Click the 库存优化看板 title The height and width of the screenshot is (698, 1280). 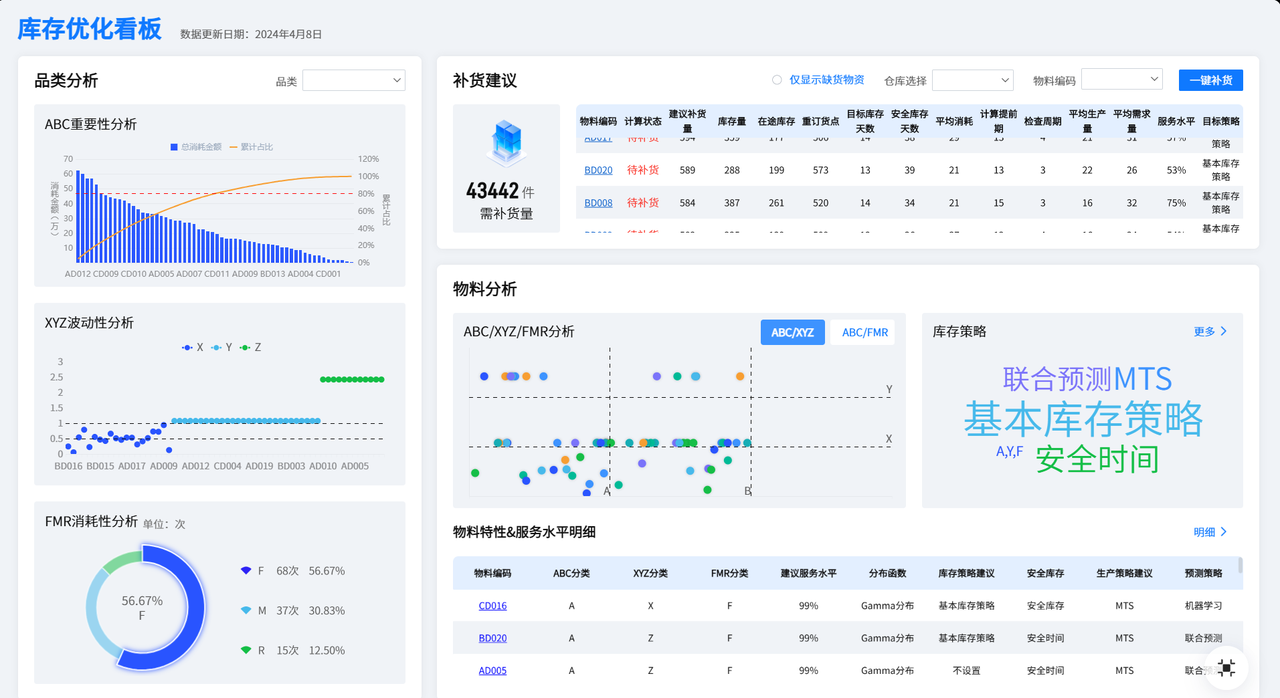click(x=90, y=29)
